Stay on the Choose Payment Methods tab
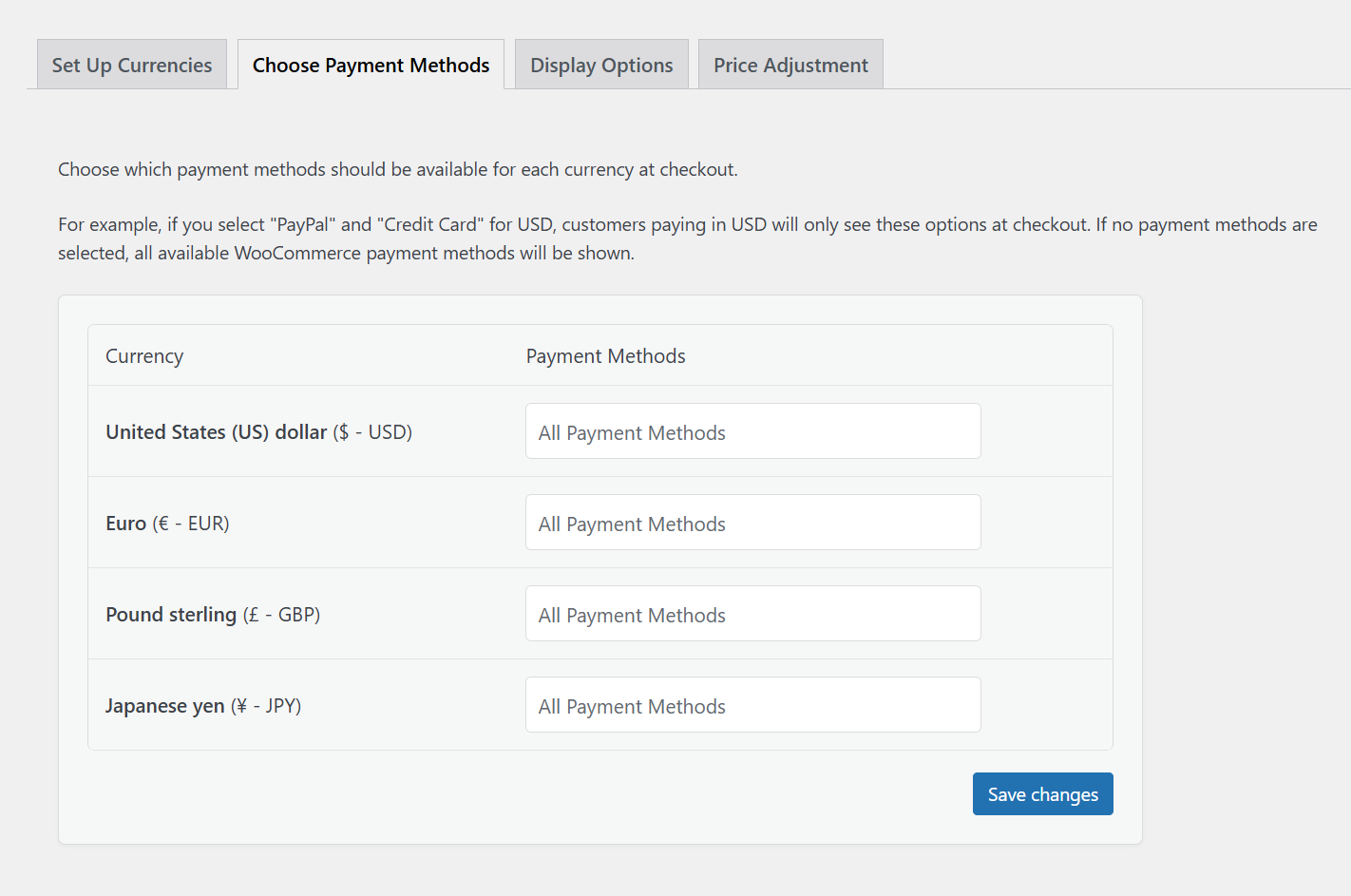 pos(370,64)
